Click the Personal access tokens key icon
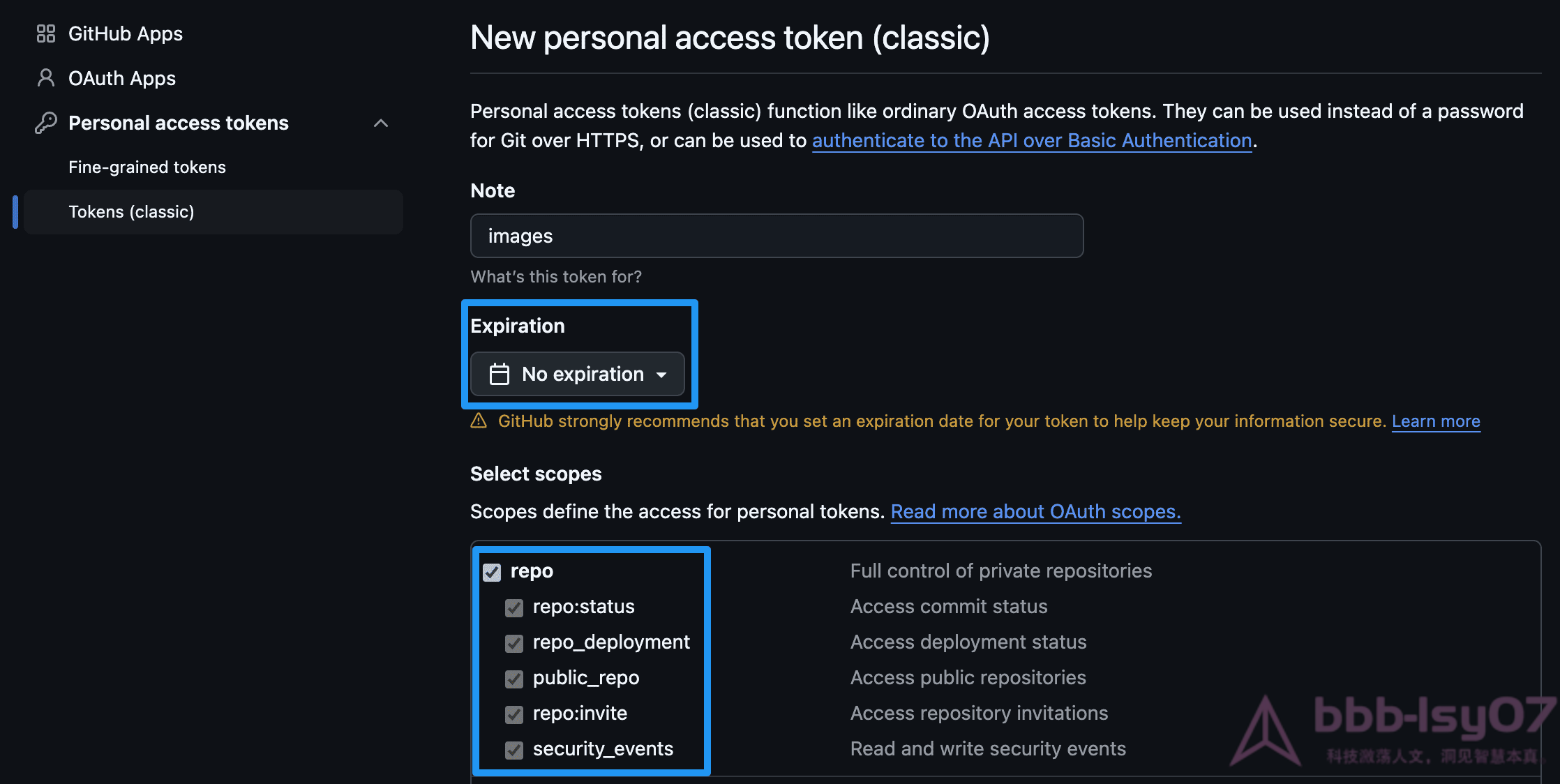Screen dimensions: 1560x784 [46, 123]
